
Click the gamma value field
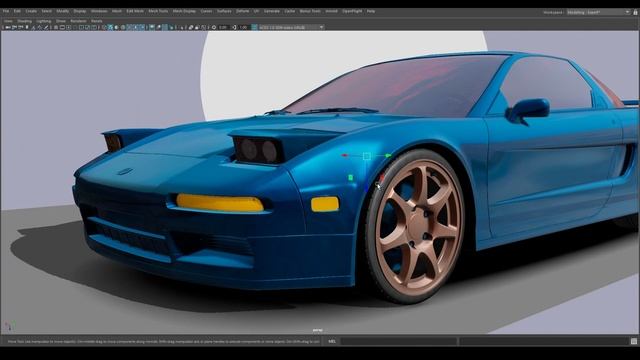pos(244,27)
